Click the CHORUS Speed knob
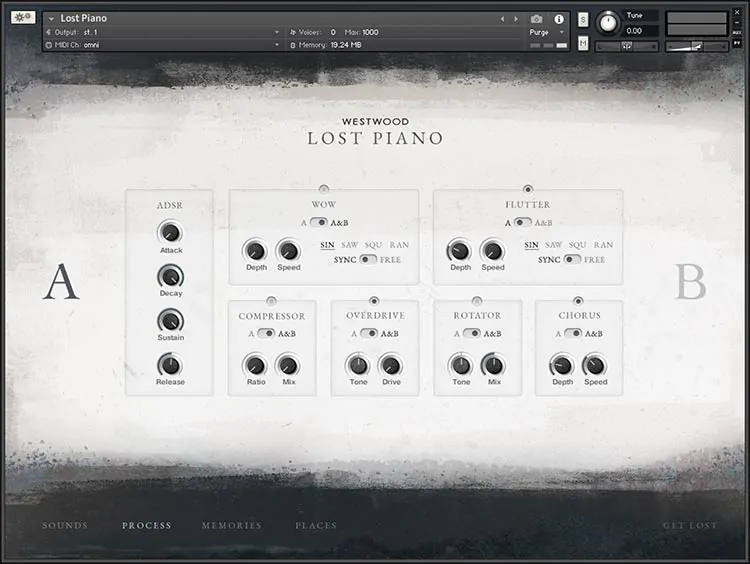Image resolution: width=750 pixels, height=564 pixels. pyautogui.click(x=595, y=365)
